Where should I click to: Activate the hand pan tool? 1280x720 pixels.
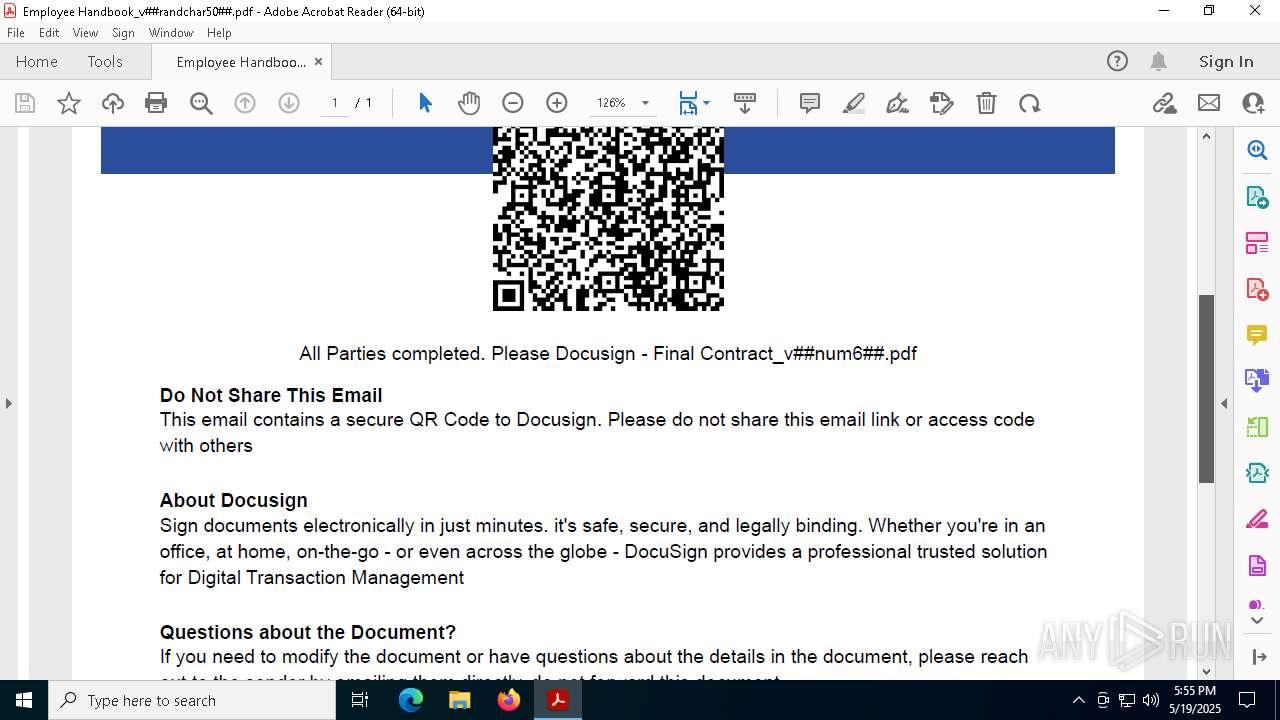(x=469, y=103)
